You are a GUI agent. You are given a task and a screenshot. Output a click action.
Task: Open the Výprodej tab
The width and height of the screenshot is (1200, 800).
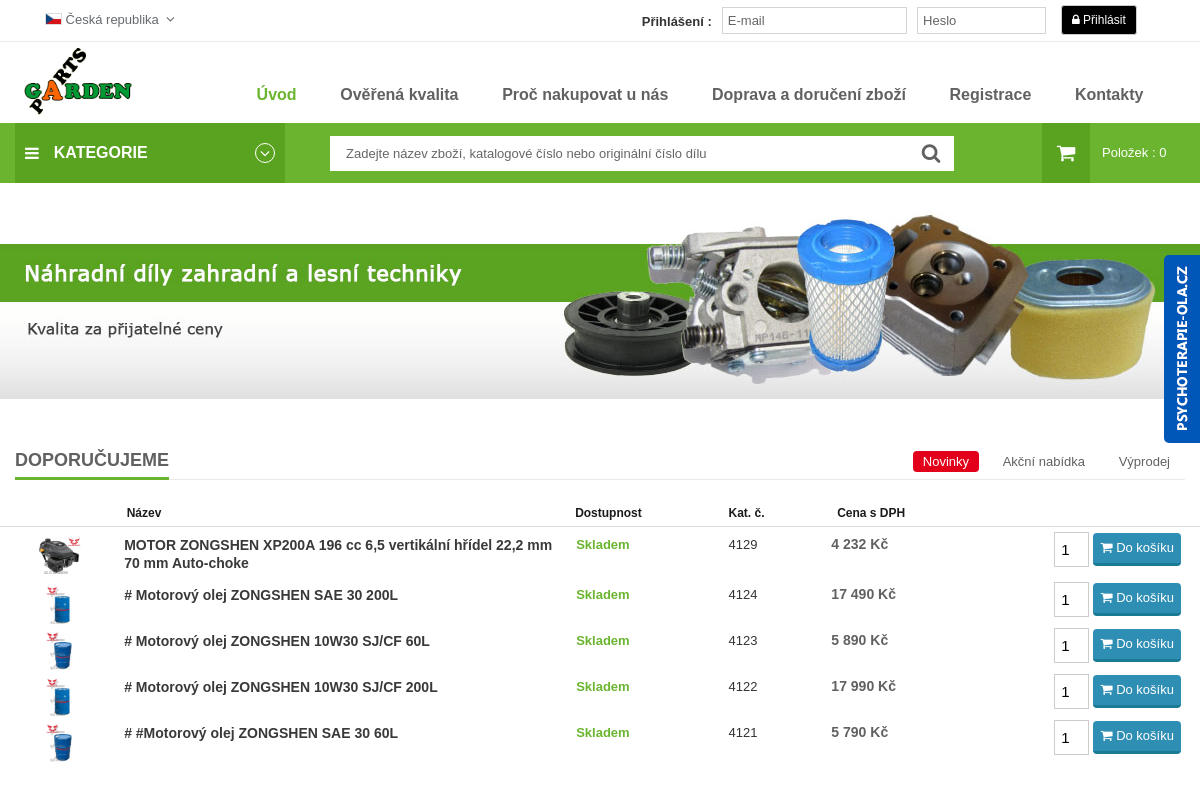pyautogui.click(x=1144, y=461)
